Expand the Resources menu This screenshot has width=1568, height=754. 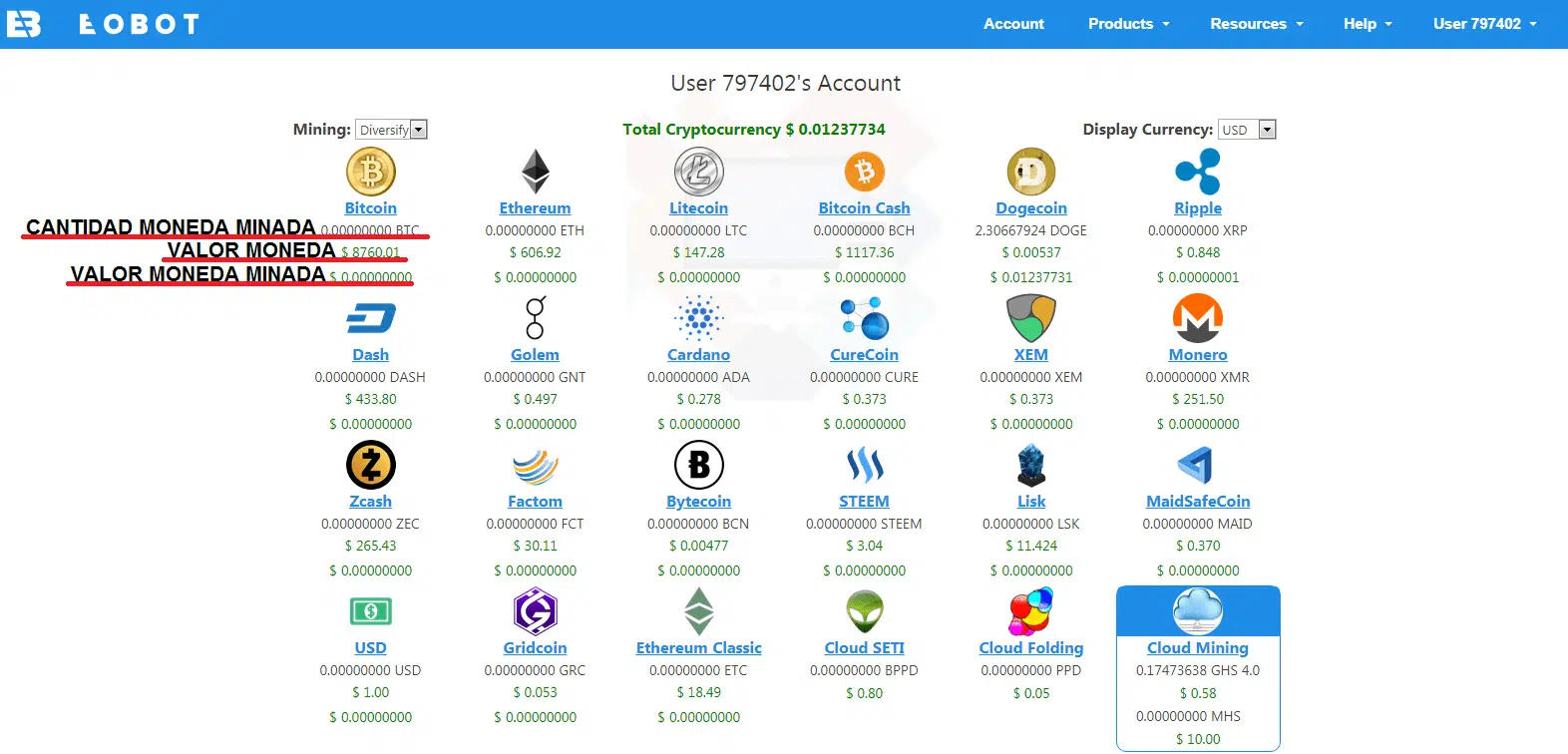1256,24
